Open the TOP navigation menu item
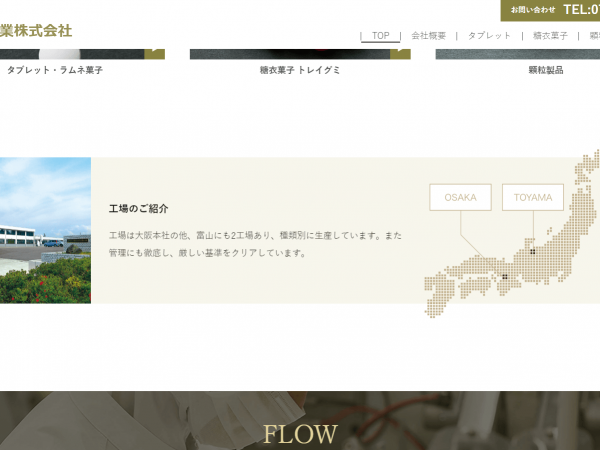This screenshot has height=450, width=600. click(380, 36)
